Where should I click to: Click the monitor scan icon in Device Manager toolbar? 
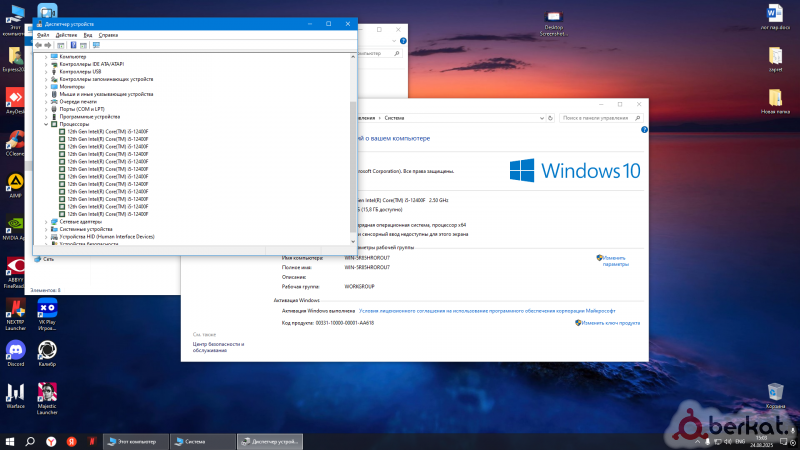click(96, 45)
